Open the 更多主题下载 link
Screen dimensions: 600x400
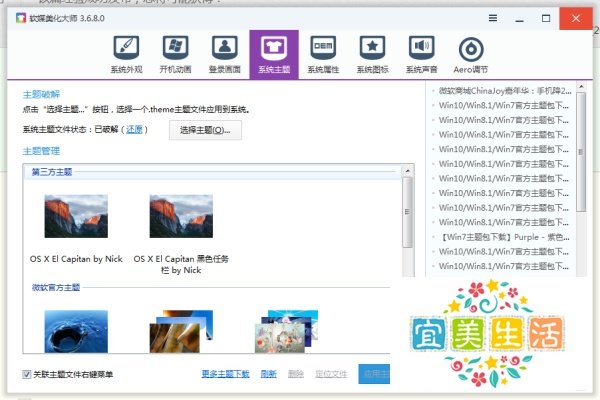(x=225, y=374)
